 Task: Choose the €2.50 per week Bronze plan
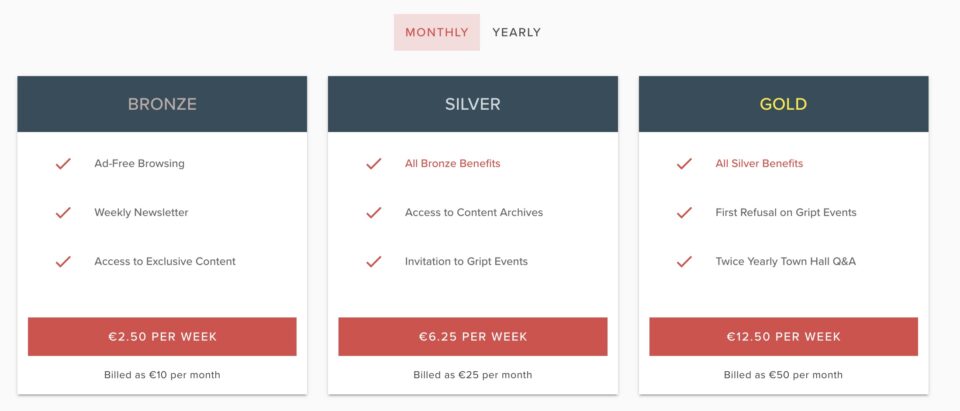point(162,336)
